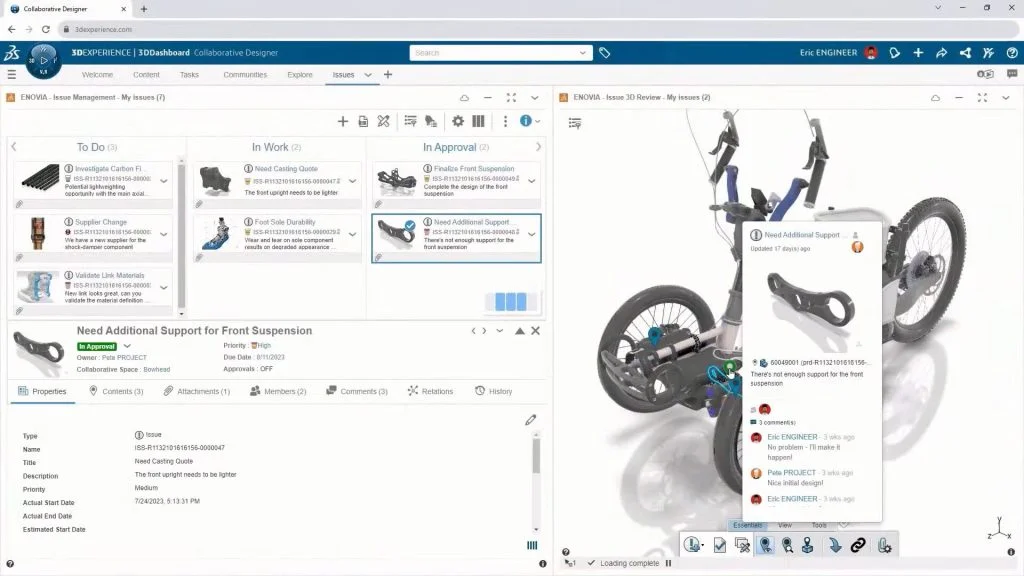This screenshot has width=1024, height=576.
Task: Open the Communities dashboard tab
Action: coord(245,75)
